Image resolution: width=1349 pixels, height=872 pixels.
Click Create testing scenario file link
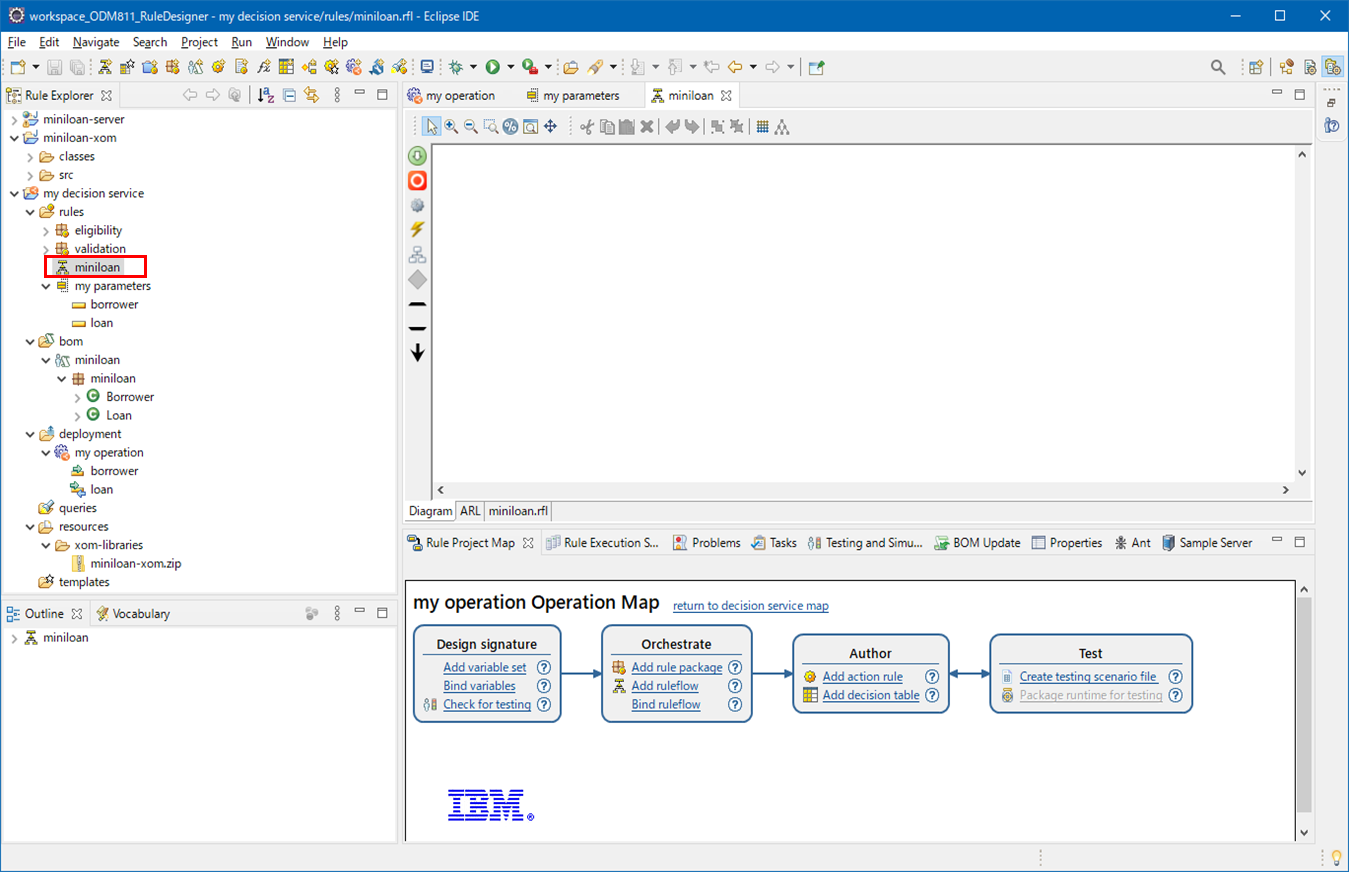pos(1088,677)
